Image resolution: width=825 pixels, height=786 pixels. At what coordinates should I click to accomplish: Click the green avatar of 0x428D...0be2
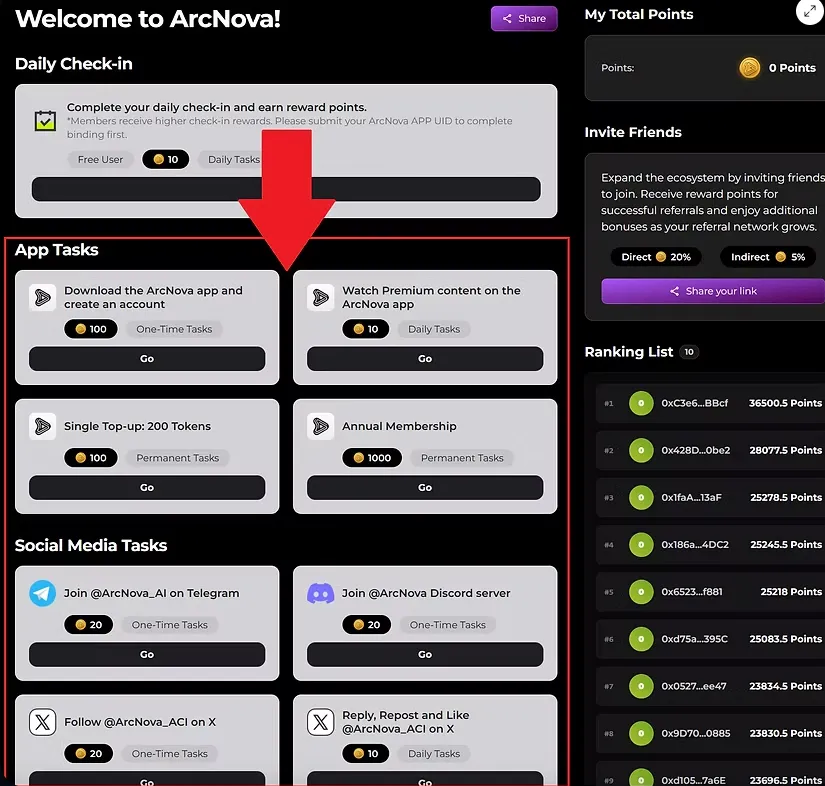tap(641, 451)
